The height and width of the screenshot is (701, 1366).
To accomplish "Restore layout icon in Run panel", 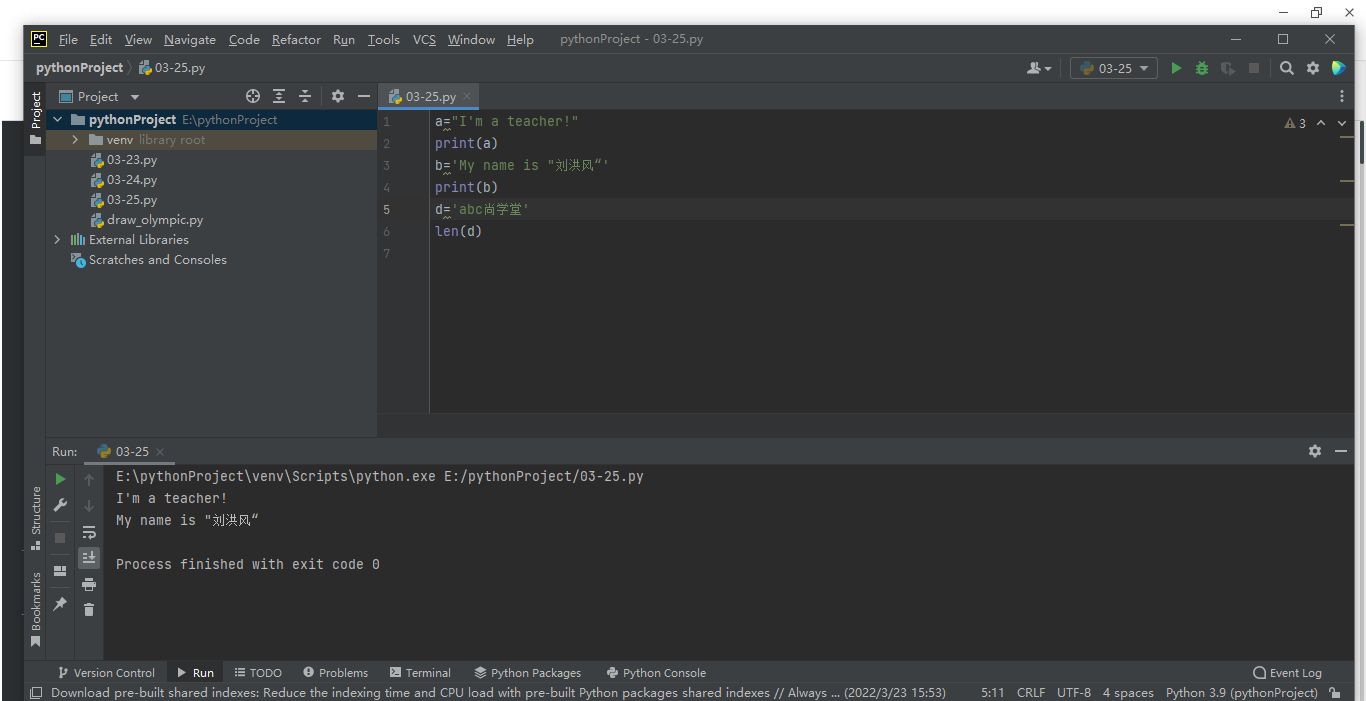I will (x=60, y=571).
